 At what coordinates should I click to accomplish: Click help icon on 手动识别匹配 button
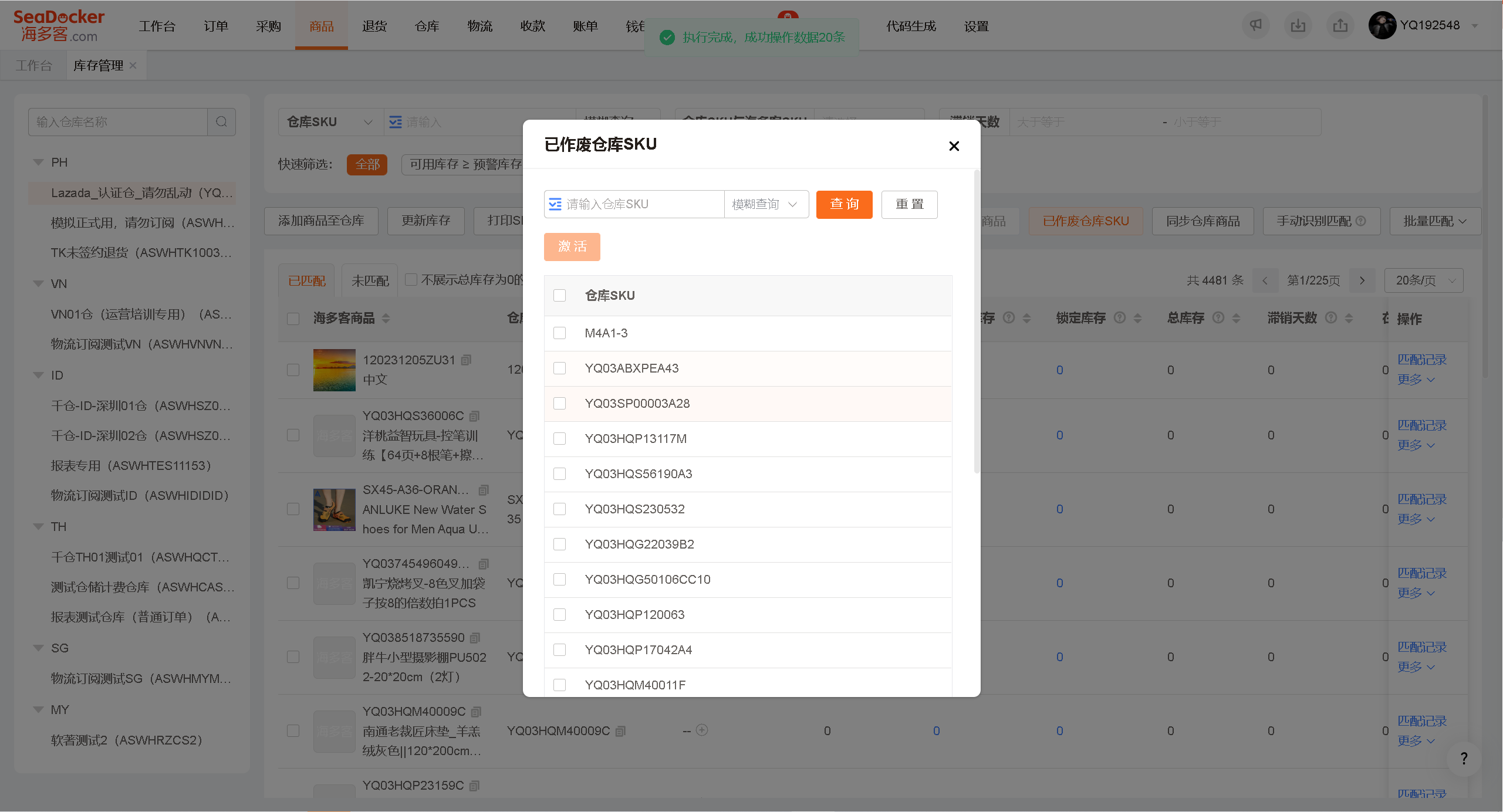point(1361,221)
